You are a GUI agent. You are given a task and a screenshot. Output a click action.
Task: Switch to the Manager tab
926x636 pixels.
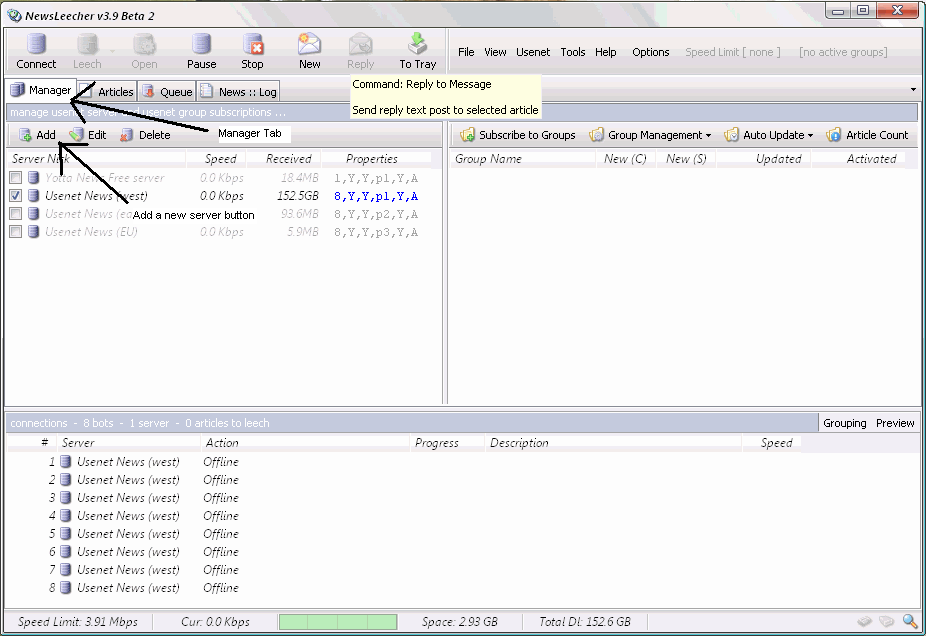pos(41,90)
